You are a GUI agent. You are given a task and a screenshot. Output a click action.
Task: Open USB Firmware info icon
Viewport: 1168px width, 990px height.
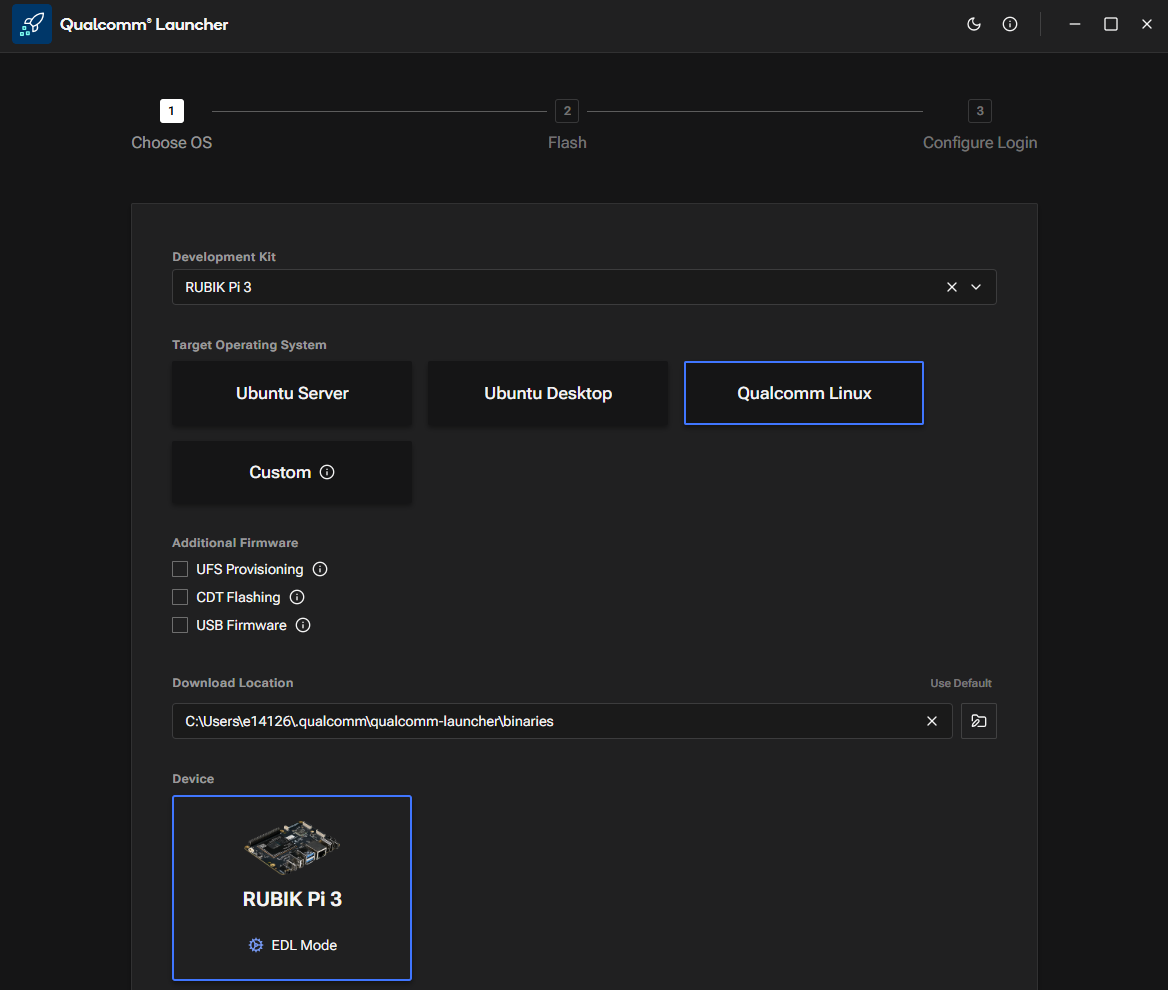[303, 625]
